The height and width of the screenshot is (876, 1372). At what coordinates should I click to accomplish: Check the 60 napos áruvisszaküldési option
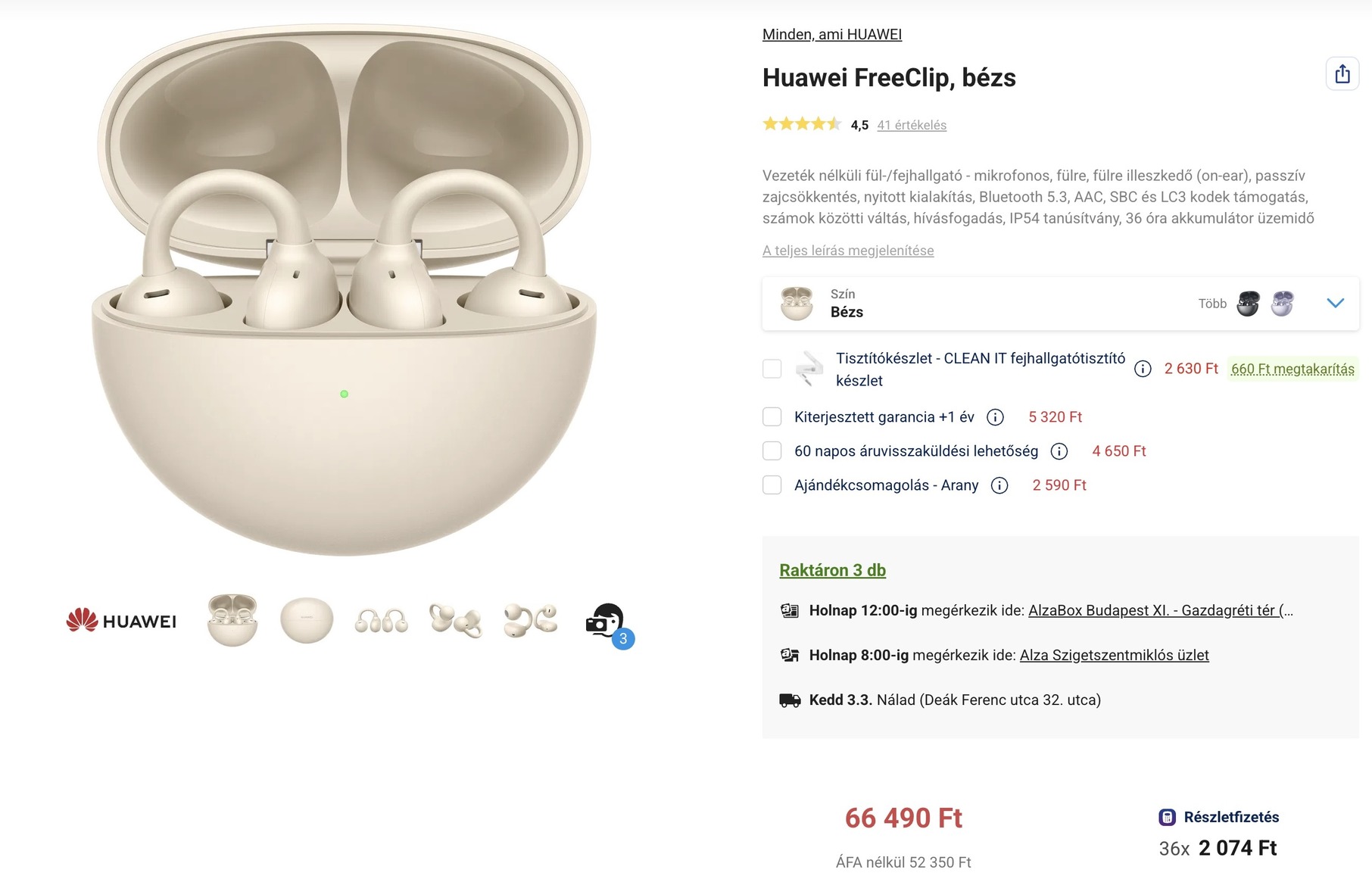772,451
